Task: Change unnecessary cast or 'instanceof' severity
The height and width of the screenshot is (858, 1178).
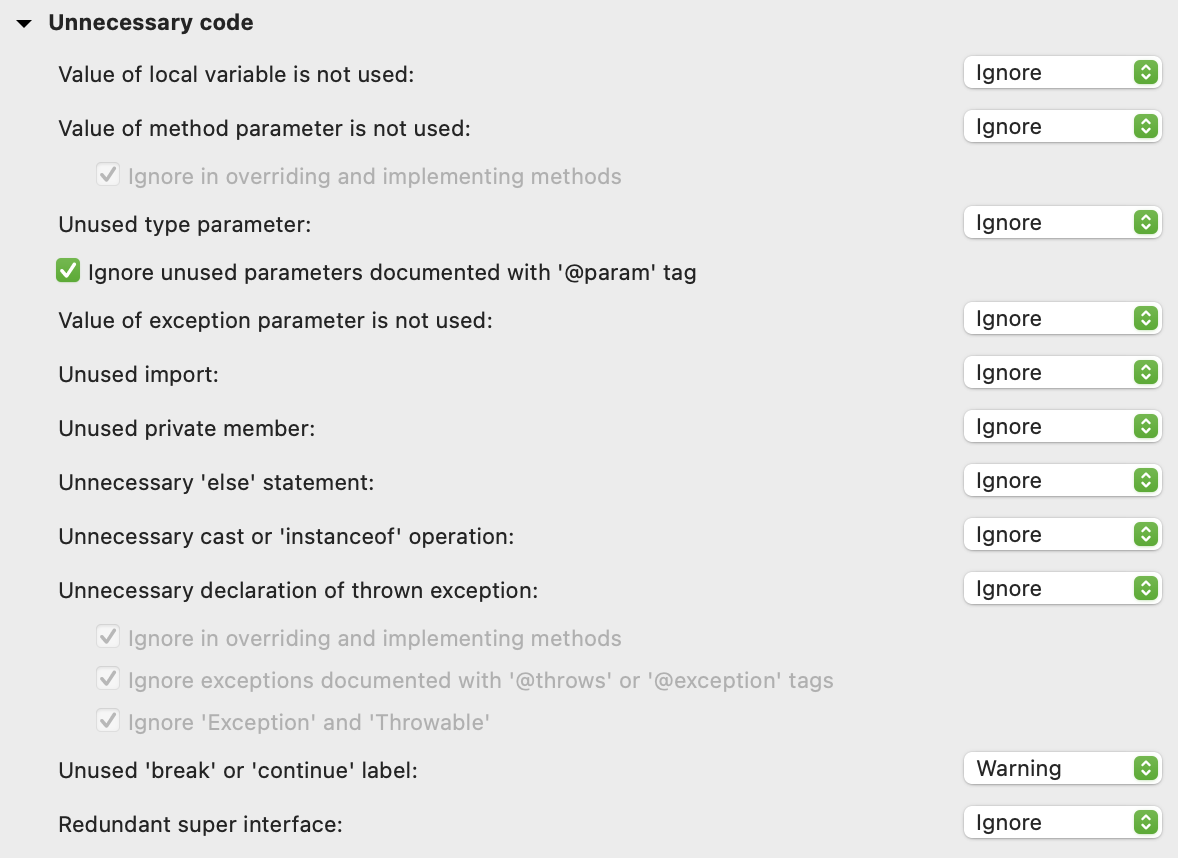Action: tap(1061, 535)
